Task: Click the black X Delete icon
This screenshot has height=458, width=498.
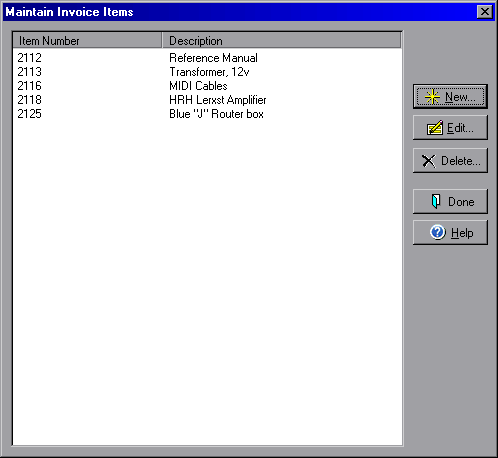Action: tap(429, 161)
